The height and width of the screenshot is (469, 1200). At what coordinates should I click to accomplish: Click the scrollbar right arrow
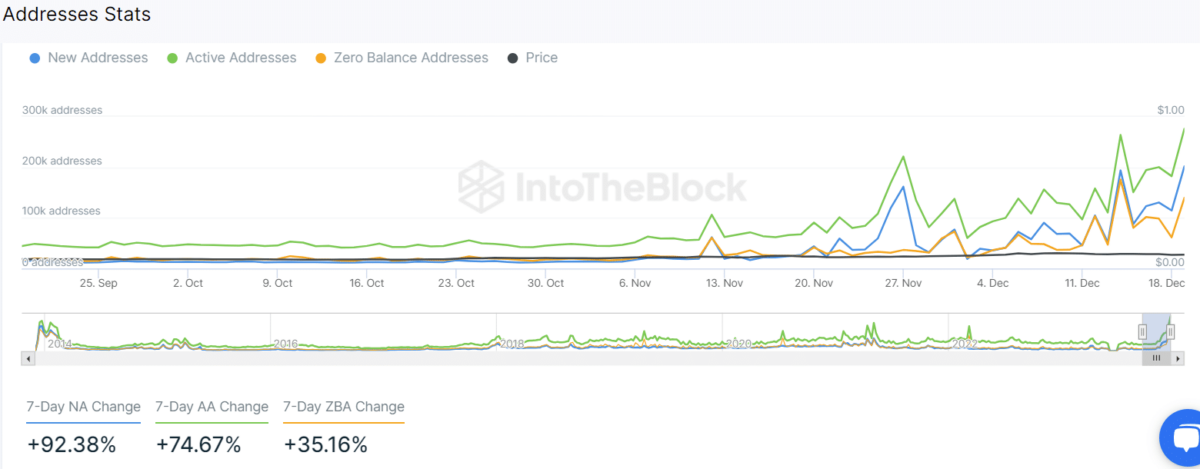click(1177, 357)
